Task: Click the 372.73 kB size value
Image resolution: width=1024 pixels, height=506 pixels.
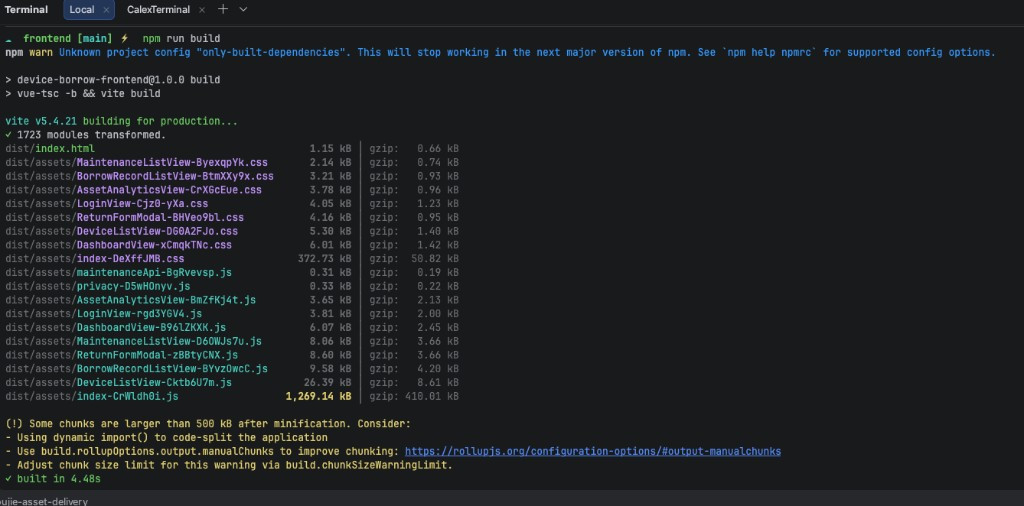Action: (x=325, y=259)
